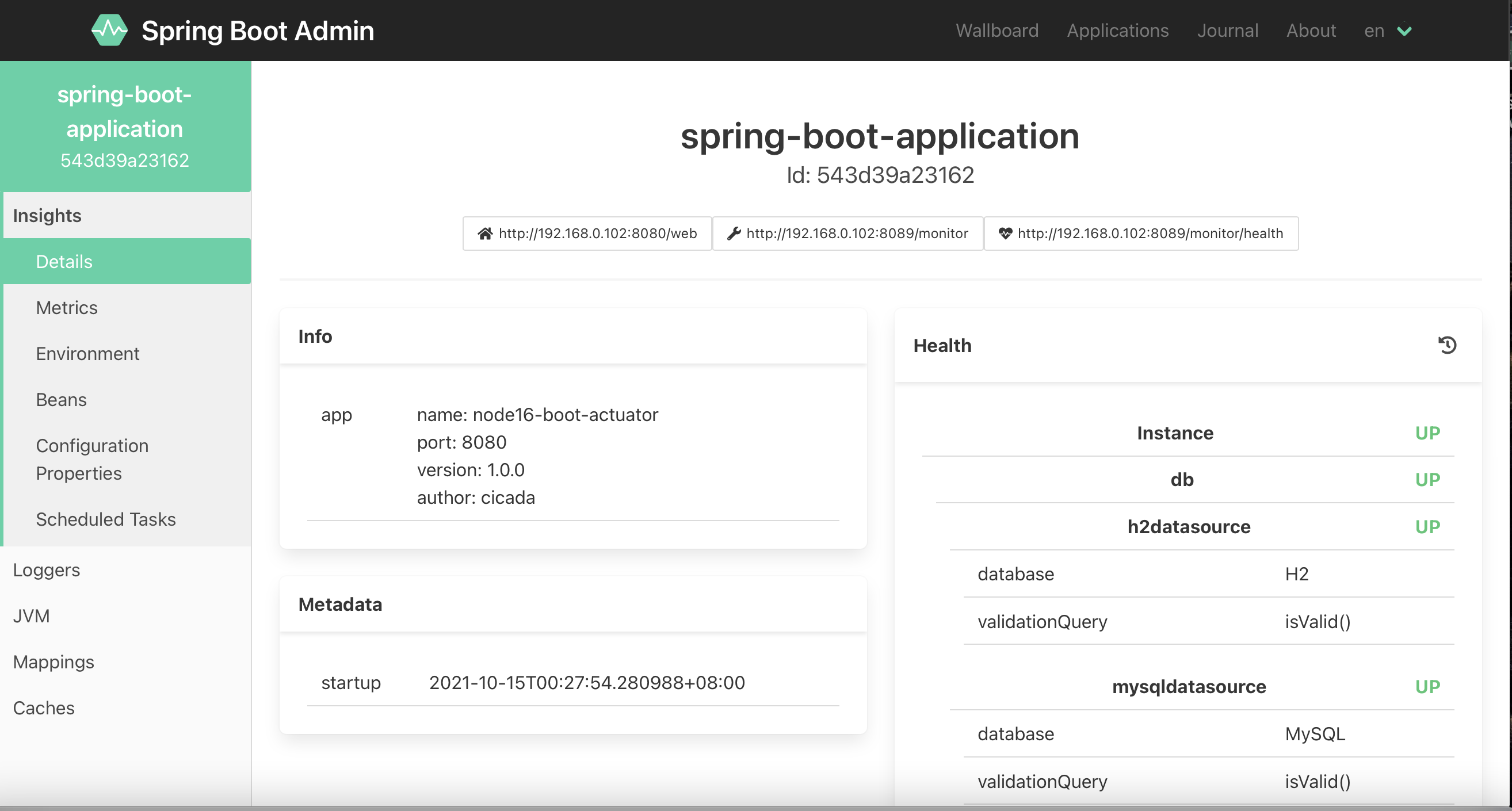Click the Metadata panel header
The width and height of the screenshot is (1512, 811).
(x=573, y=605)
